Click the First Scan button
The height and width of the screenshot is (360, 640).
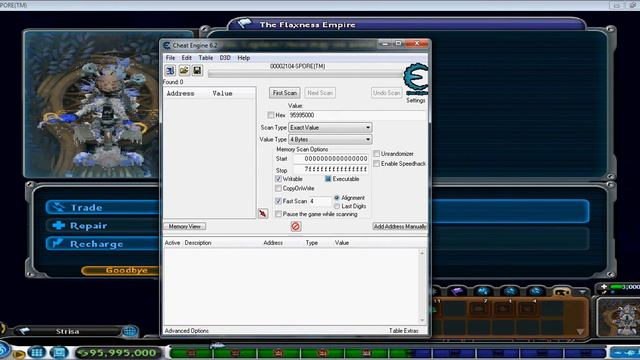click(284, 93)
